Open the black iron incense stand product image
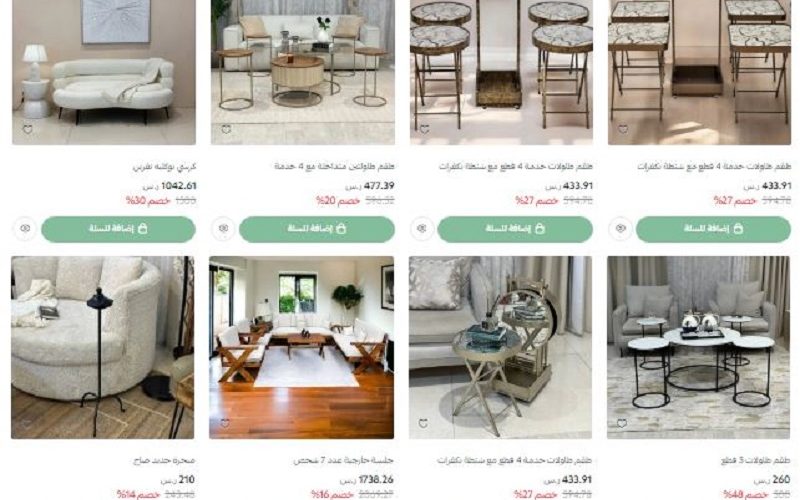 click(103, 347)
